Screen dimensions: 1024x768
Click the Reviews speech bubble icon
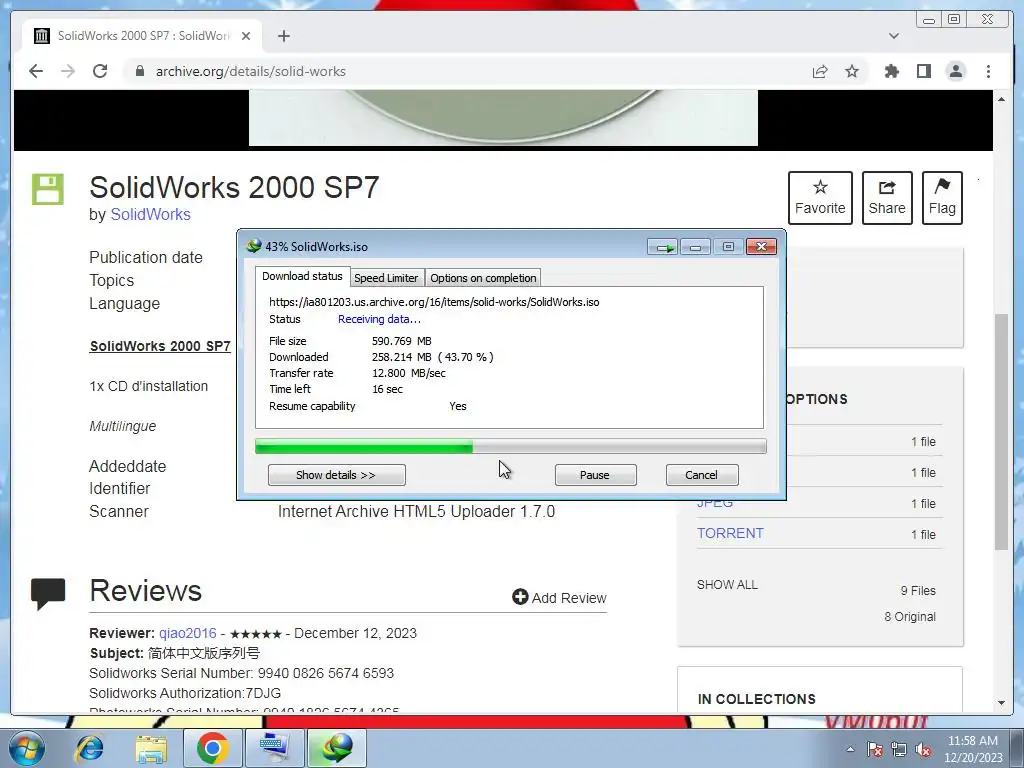48,594
